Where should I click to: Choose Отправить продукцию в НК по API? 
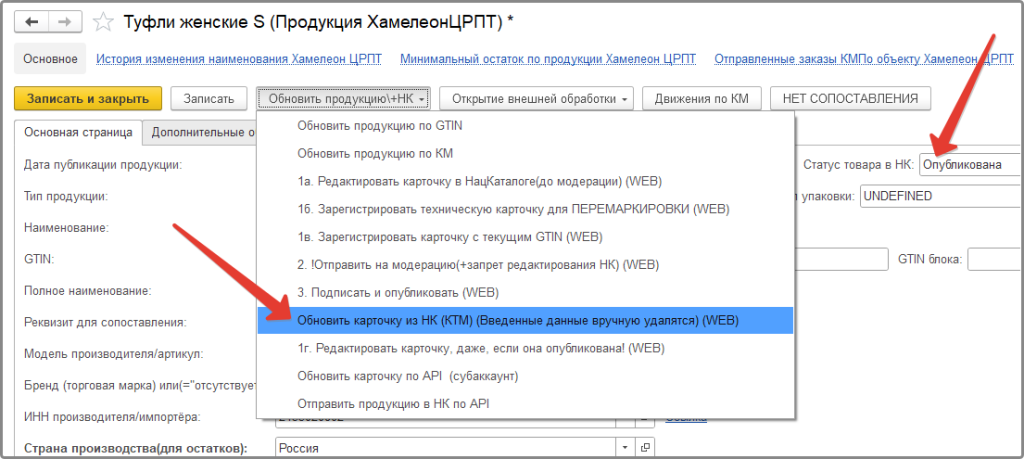[x=525, y=404]
